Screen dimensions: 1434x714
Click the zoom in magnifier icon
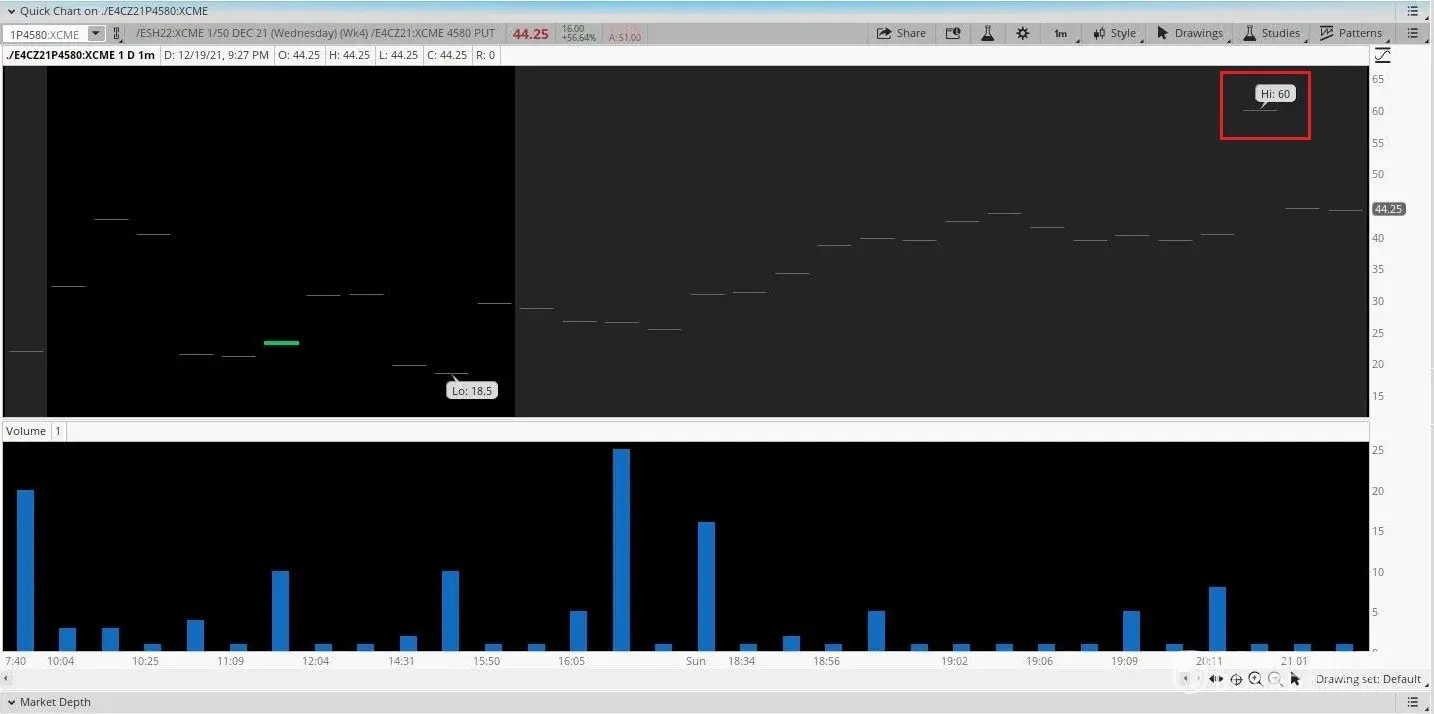pyautogui.click(x=1255, y=679)
